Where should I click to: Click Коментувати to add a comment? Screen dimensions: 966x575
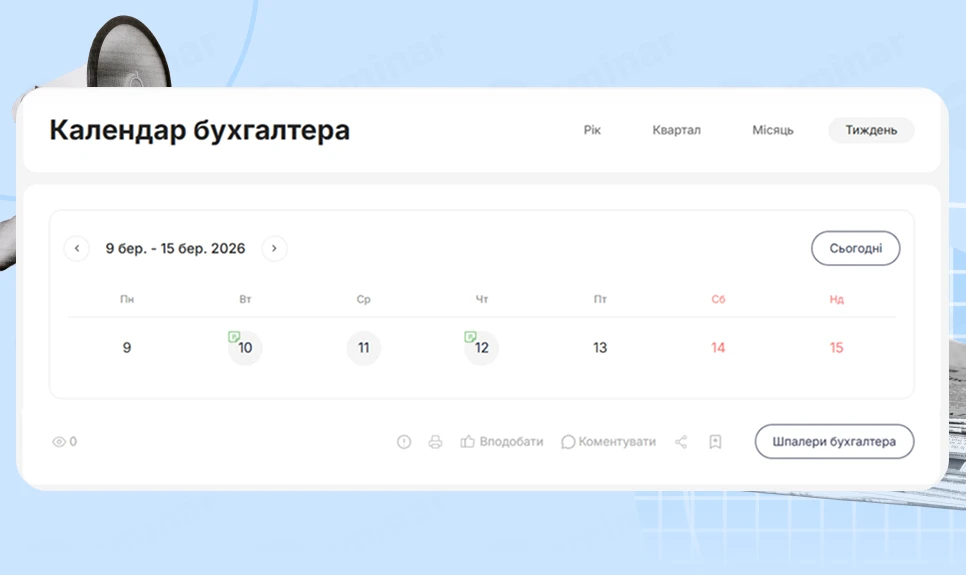tap(609, 442)
